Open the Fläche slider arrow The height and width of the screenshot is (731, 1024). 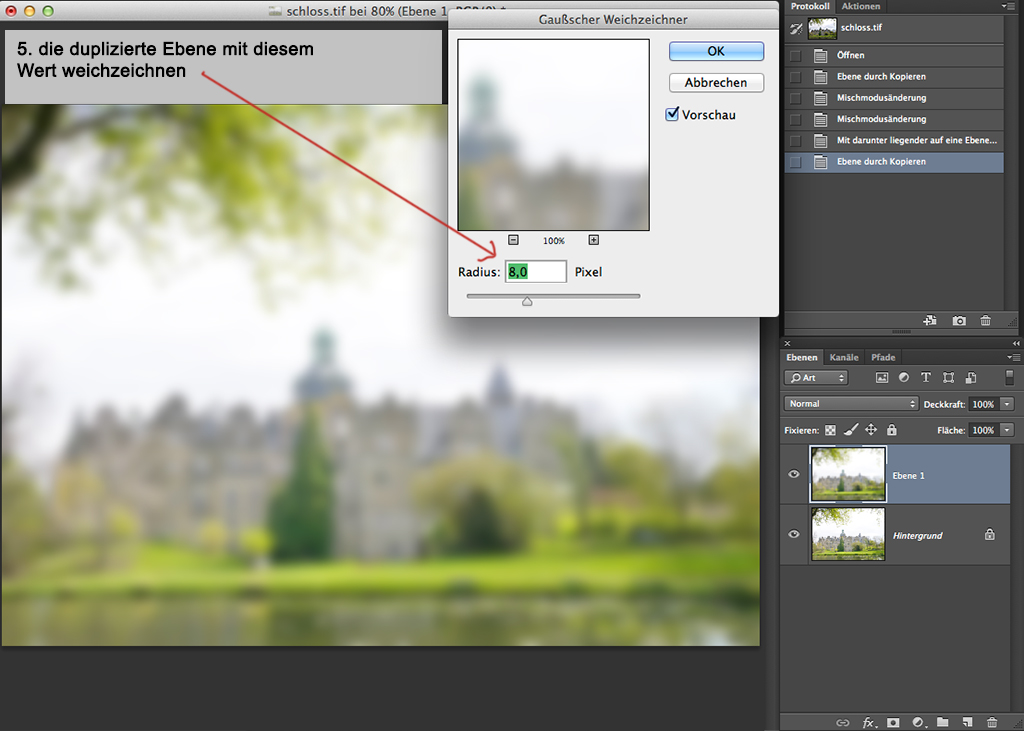1007,430
